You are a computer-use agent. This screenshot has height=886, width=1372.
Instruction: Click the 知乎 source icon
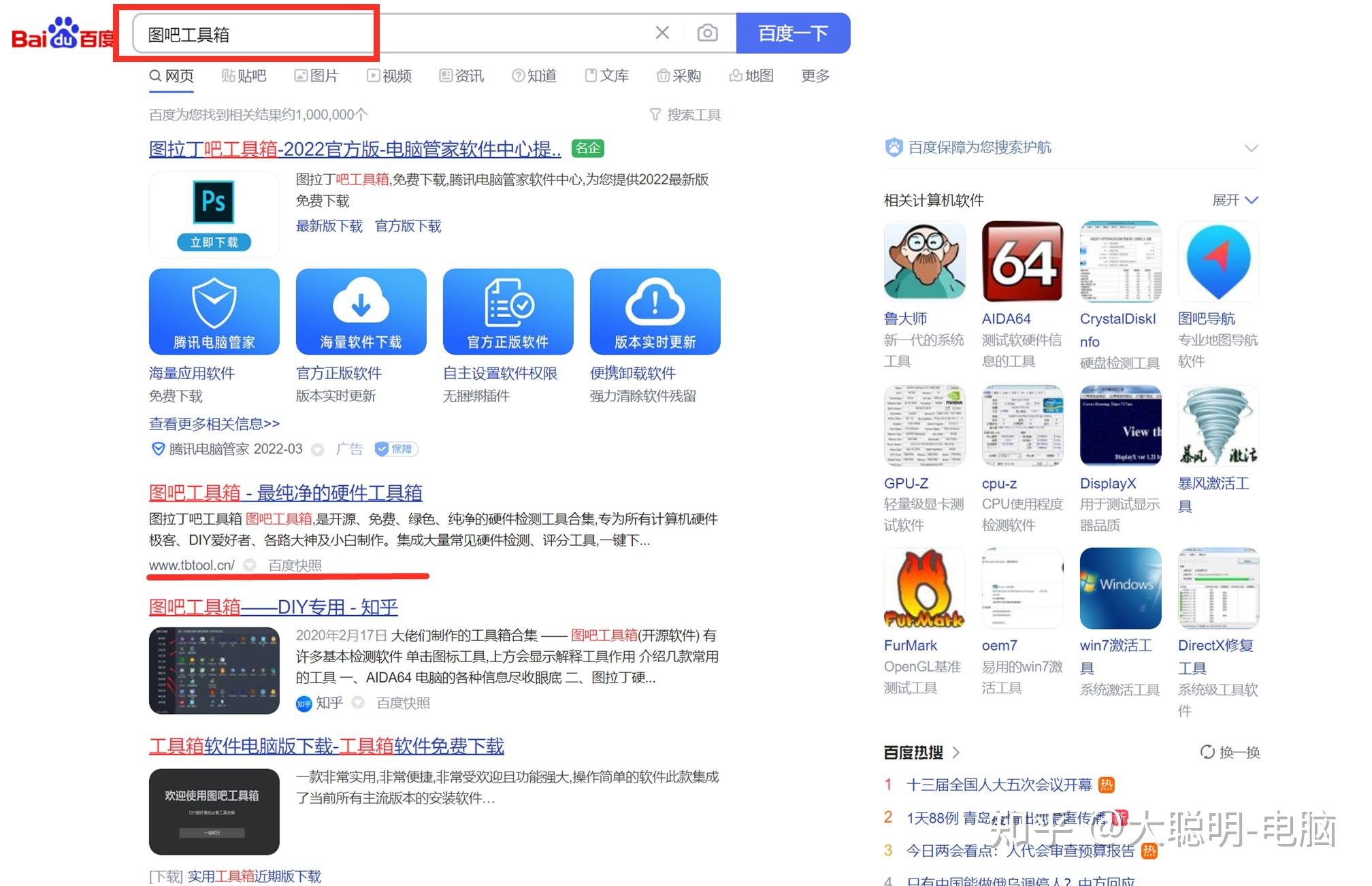[x=304, y=704]
